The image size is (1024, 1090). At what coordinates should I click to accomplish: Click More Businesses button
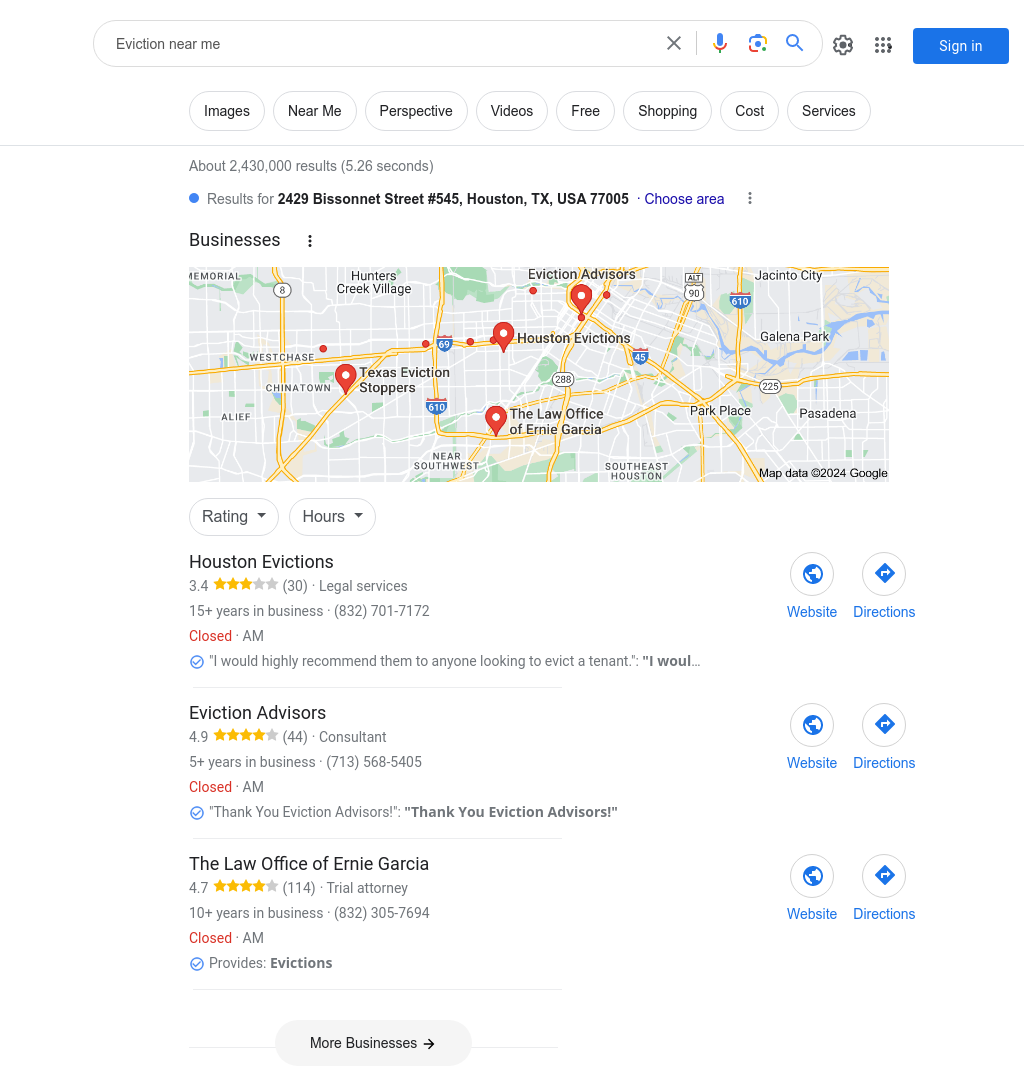[373, 1043]
